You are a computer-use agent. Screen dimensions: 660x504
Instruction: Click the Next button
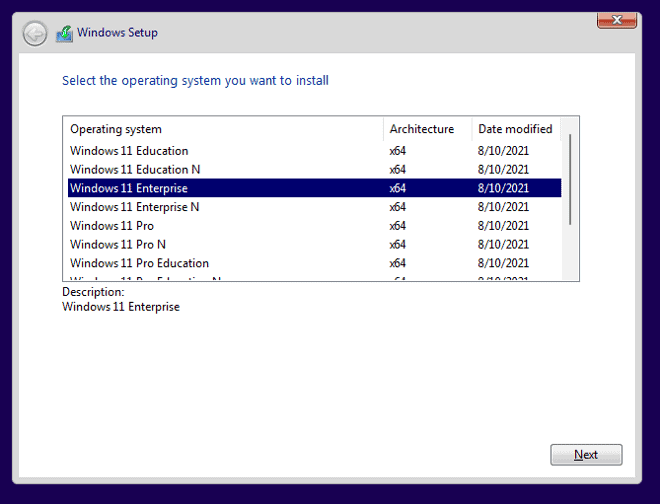pyautogui.click(x=586, y=455)
